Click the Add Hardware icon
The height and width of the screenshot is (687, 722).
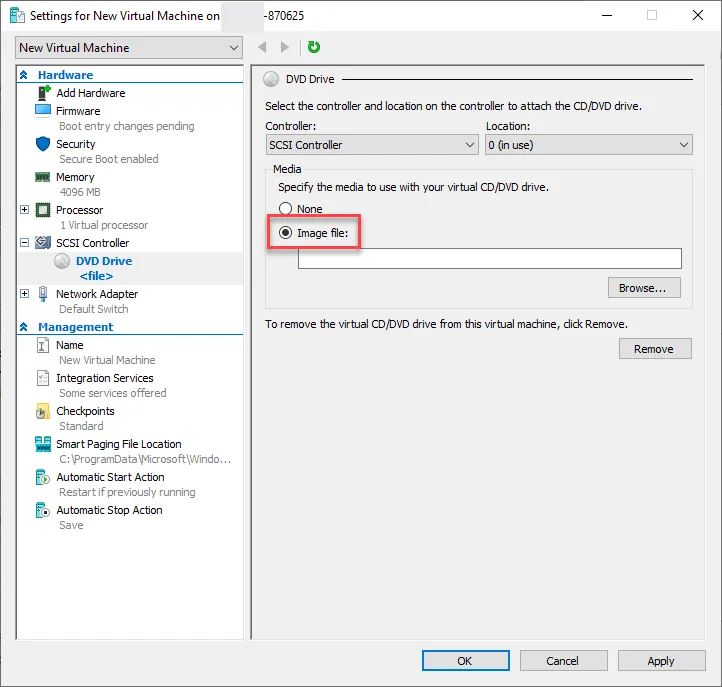click(43, 93)
